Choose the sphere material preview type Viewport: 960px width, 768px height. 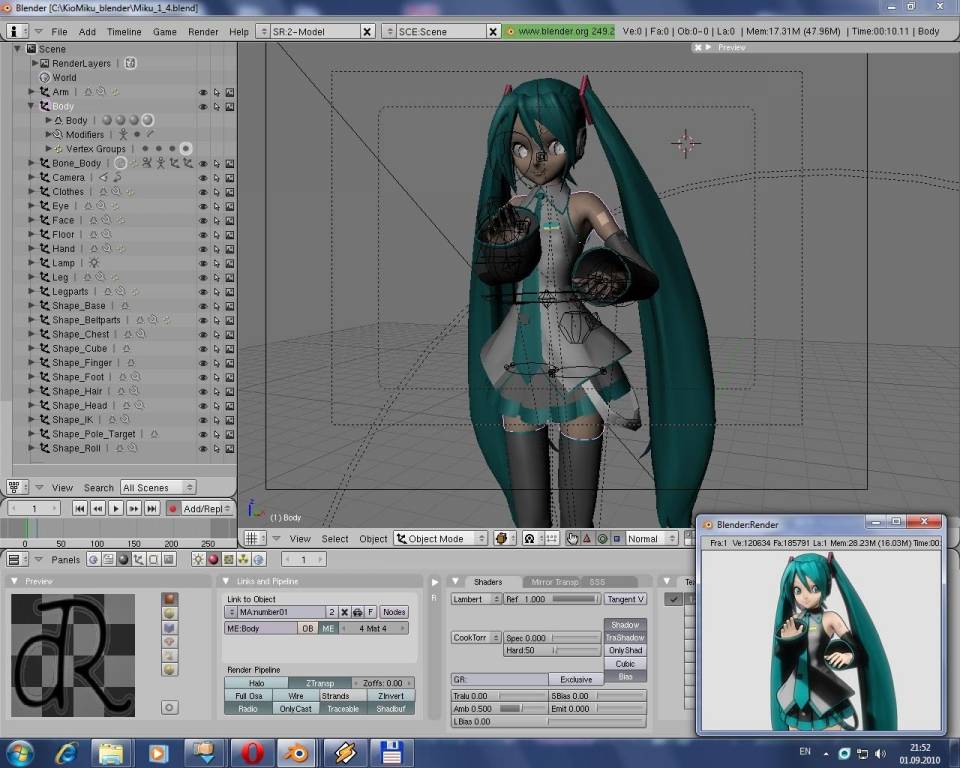pyautogui.click(x=170, y=613)
